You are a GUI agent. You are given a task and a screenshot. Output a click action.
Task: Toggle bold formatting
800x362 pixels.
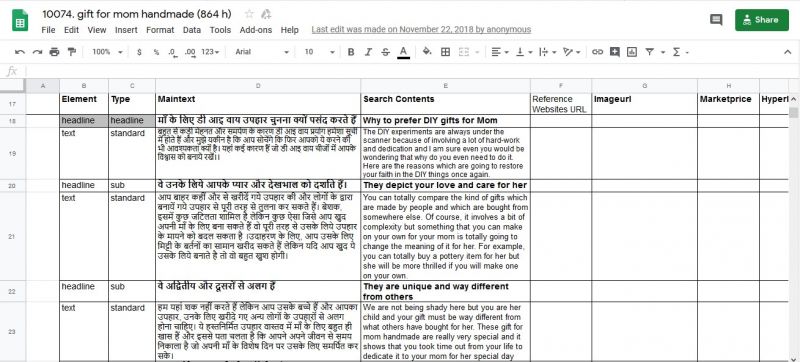(x=351, y=52)
